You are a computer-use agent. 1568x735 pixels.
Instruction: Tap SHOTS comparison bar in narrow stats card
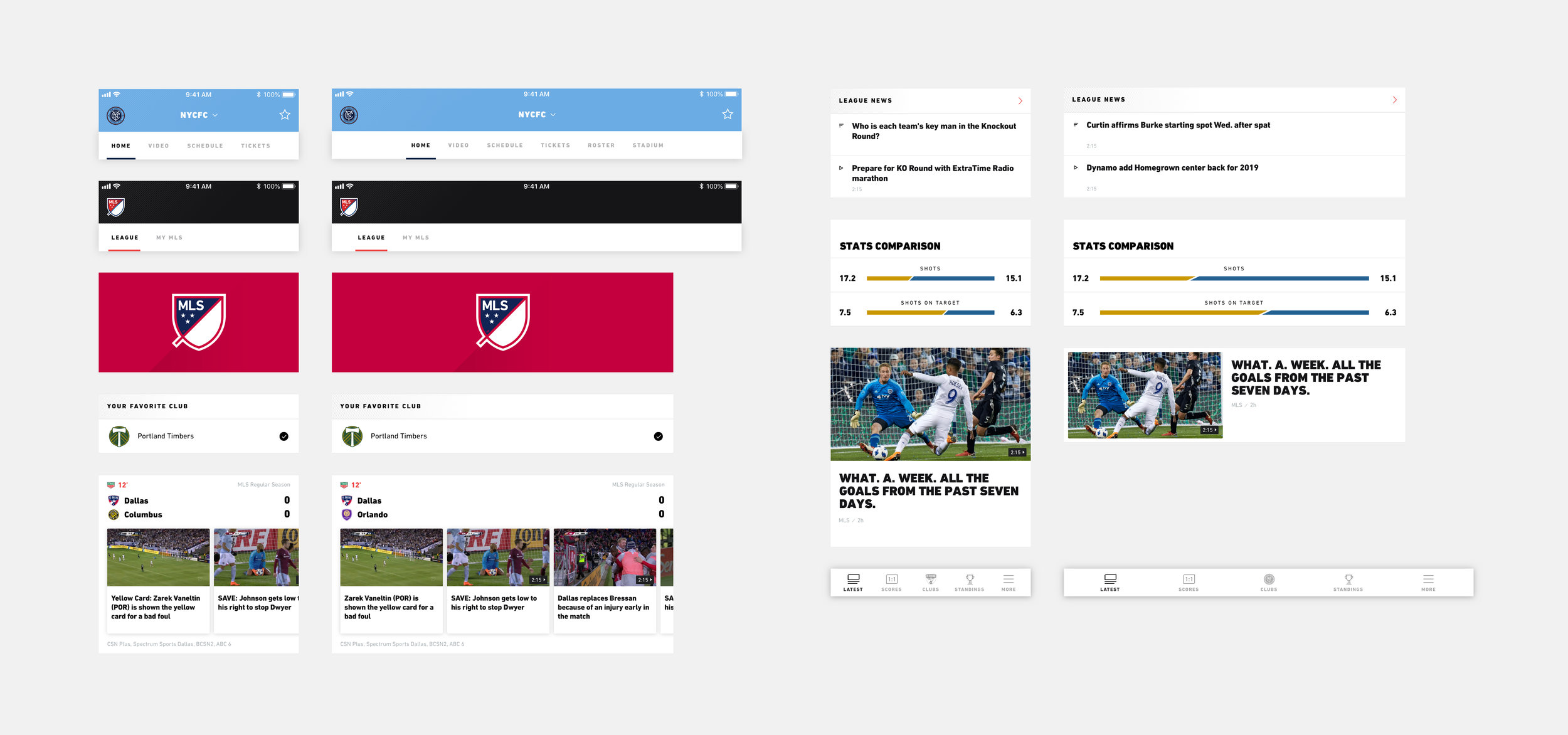(931, 278)
